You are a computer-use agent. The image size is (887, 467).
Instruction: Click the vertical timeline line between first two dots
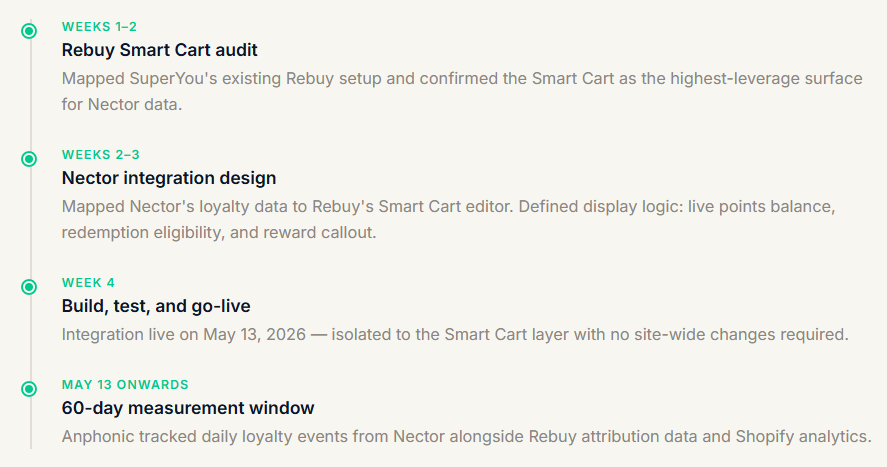(31, 95)
